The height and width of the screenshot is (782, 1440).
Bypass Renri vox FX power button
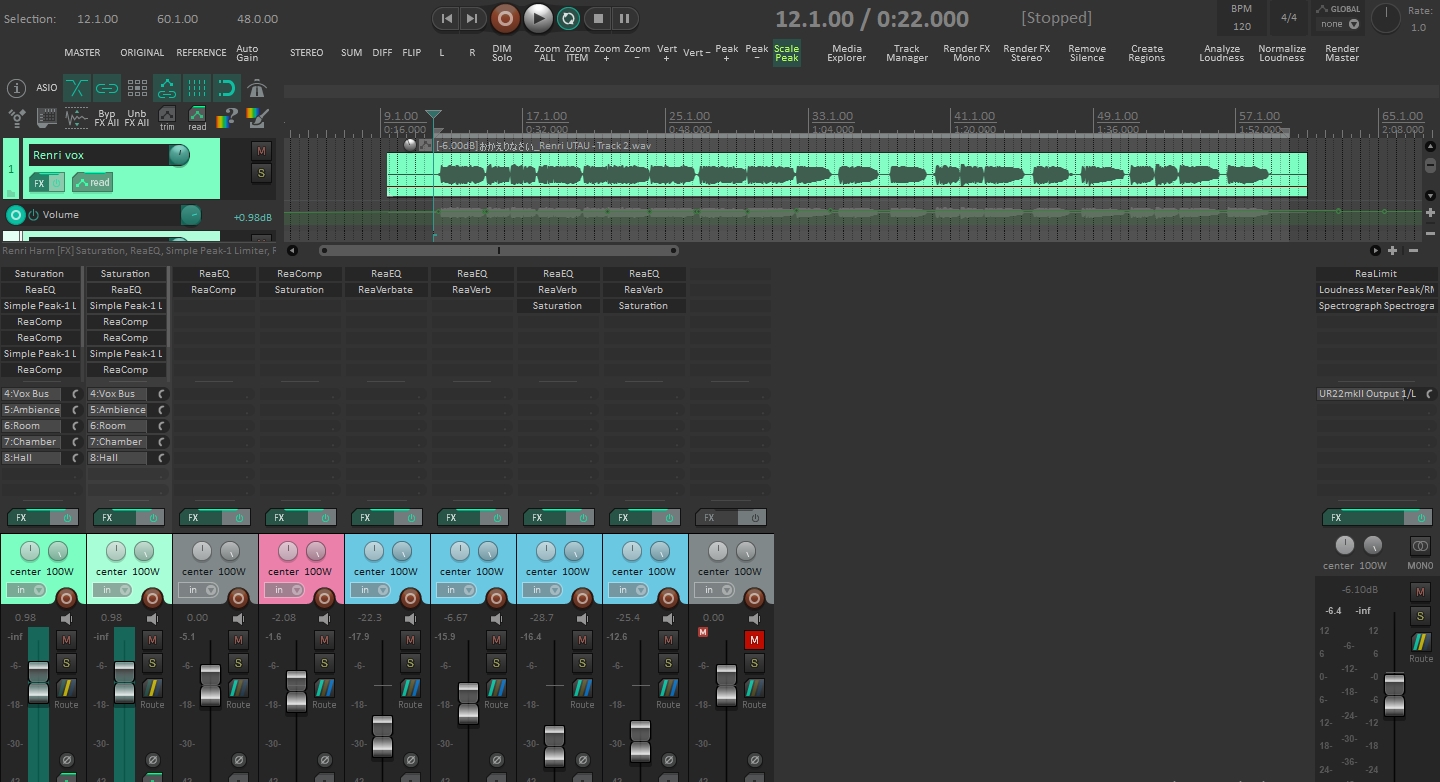(57, 183)
